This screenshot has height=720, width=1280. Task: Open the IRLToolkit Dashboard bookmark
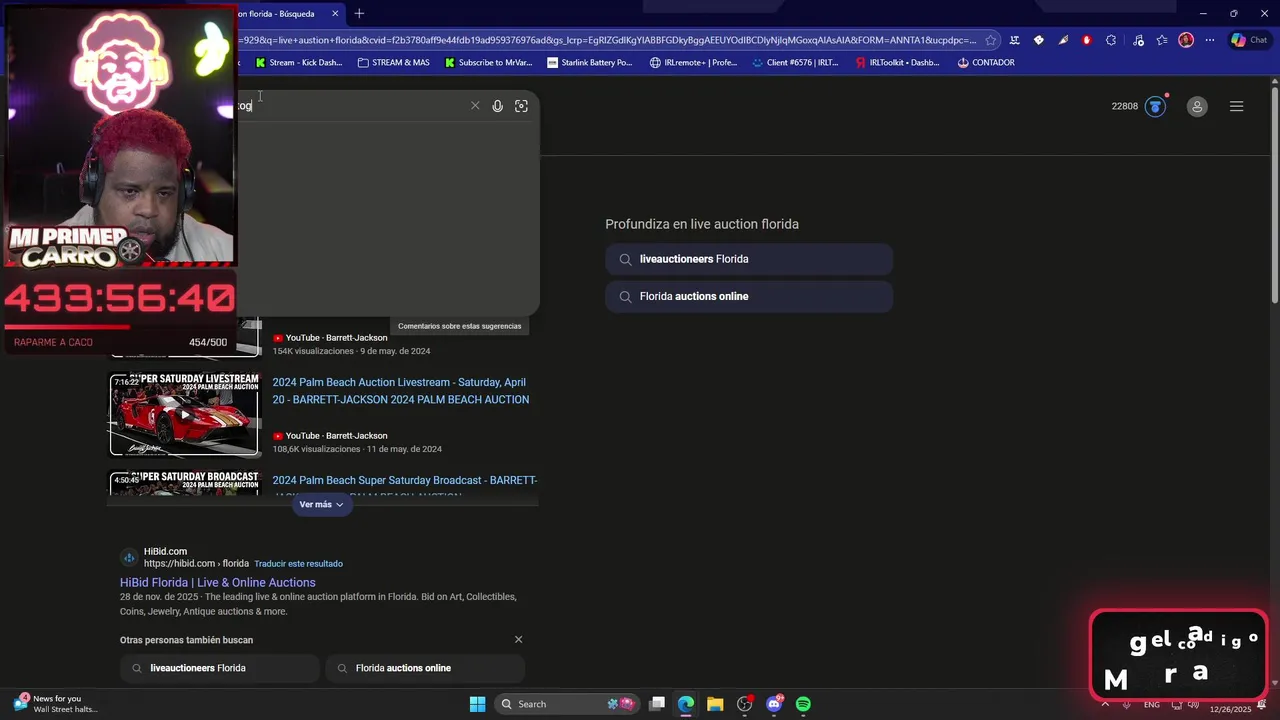(x=898, y=62)
